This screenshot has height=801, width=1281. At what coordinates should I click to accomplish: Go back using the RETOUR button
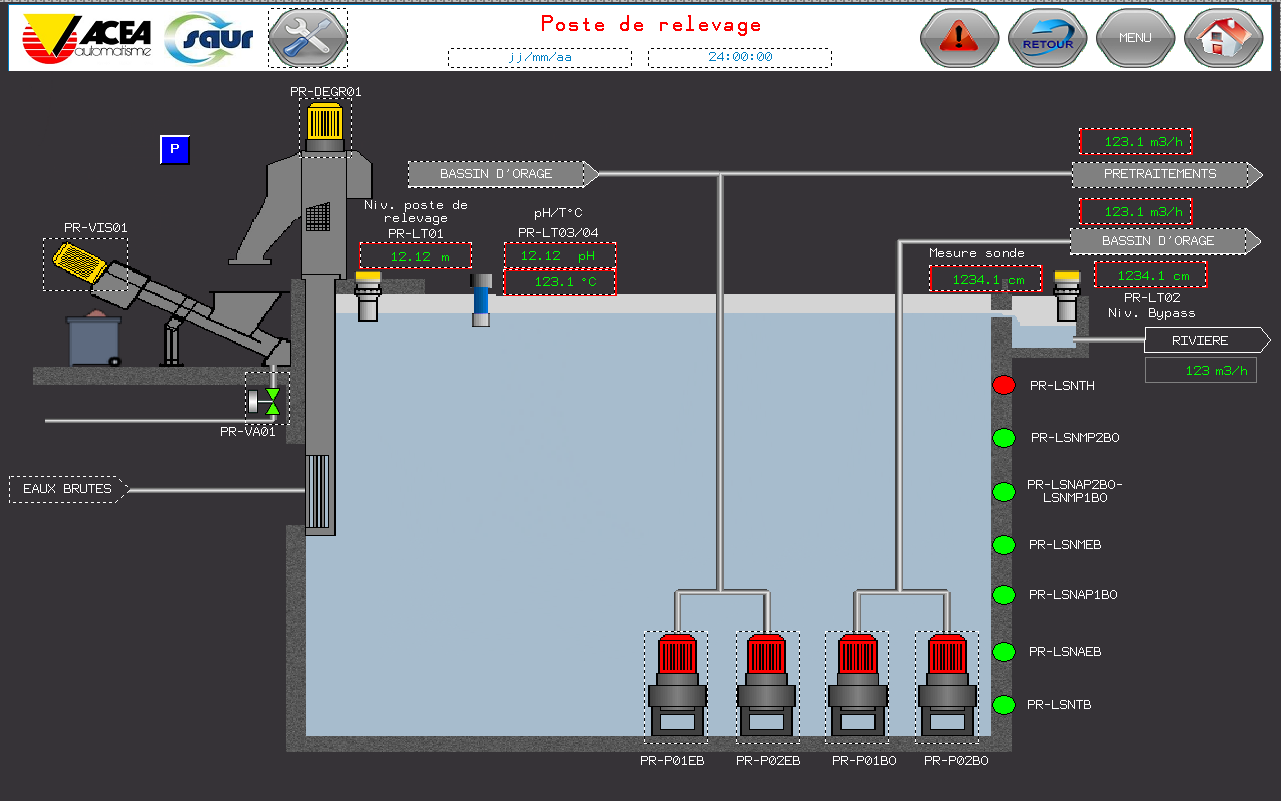pos(1047,39)
